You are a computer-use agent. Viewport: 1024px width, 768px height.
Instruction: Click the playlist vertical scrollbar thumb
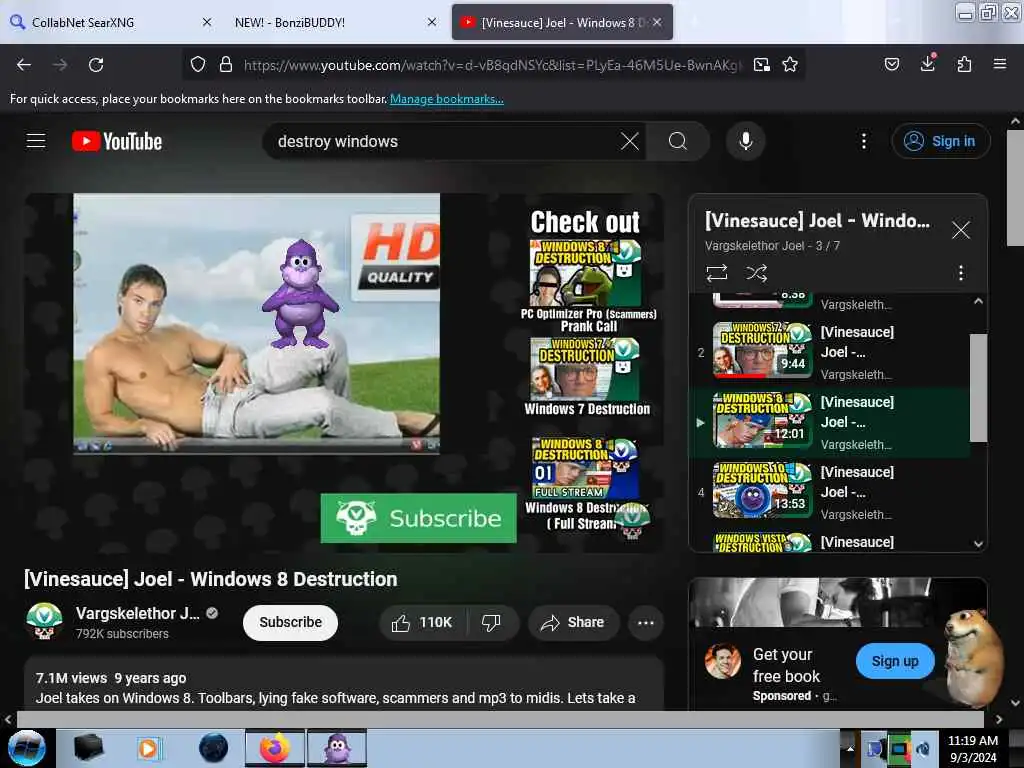pos(978,387)
